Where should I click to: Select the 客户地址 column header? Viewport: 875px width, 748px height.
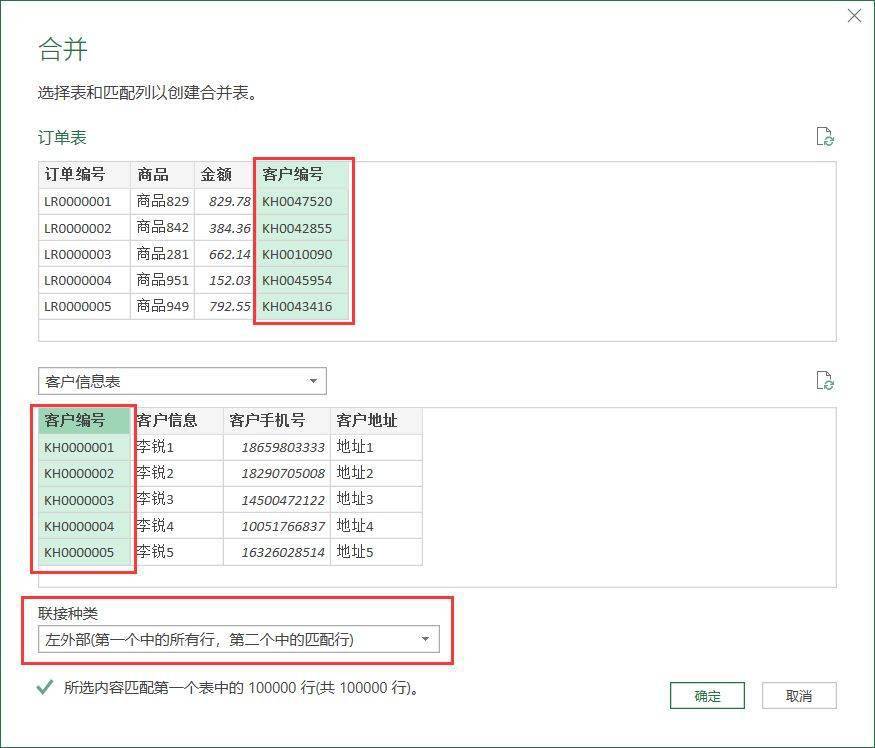pos(376,420)
